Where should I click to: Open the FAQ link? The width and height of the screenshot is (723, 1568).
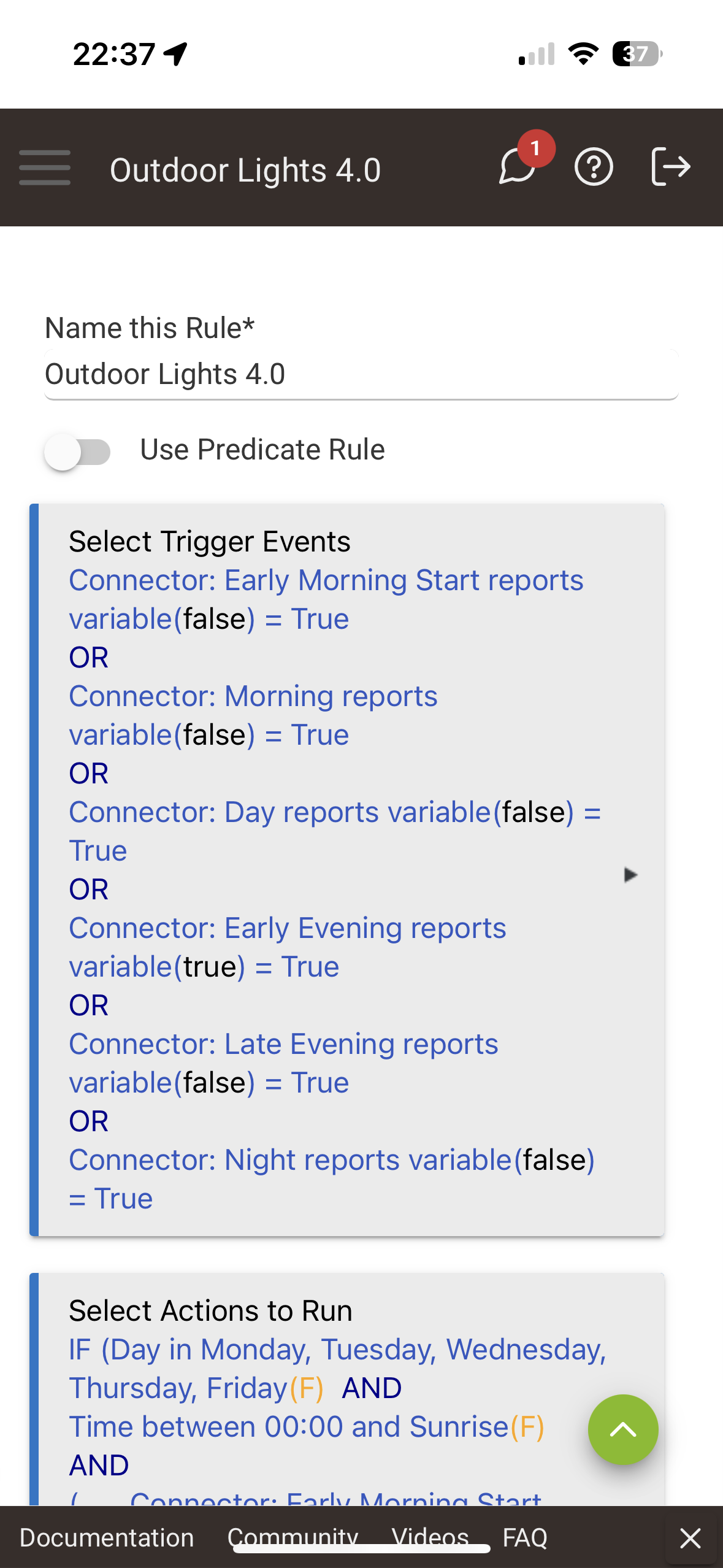click(x=525, y=1538)
